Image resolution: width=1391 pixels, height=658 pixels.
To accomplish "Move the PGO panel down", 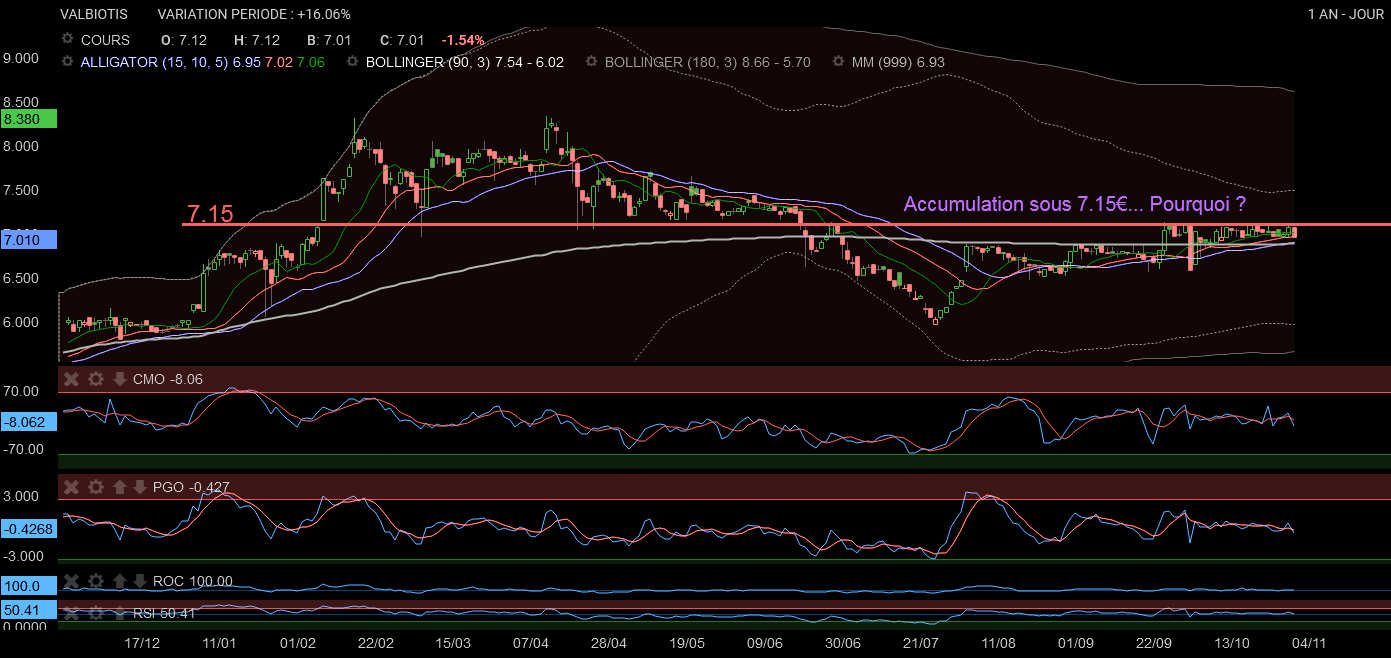I will (x=140, y=487).
